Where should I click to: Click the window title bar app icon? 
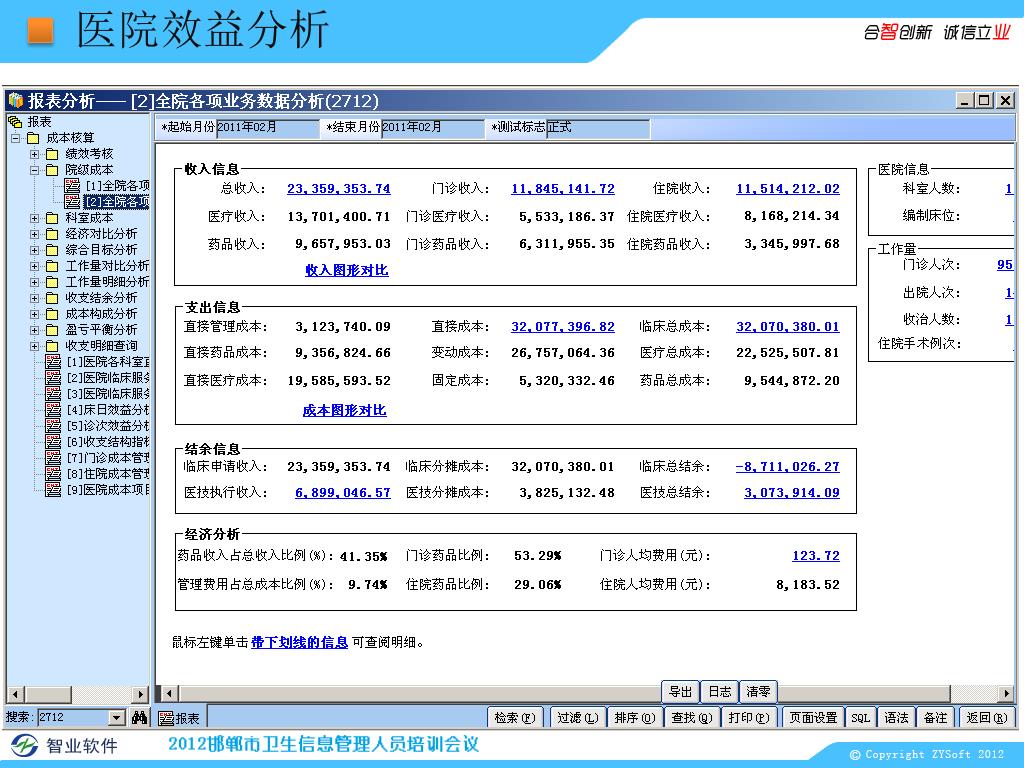[x=16, y=101]
